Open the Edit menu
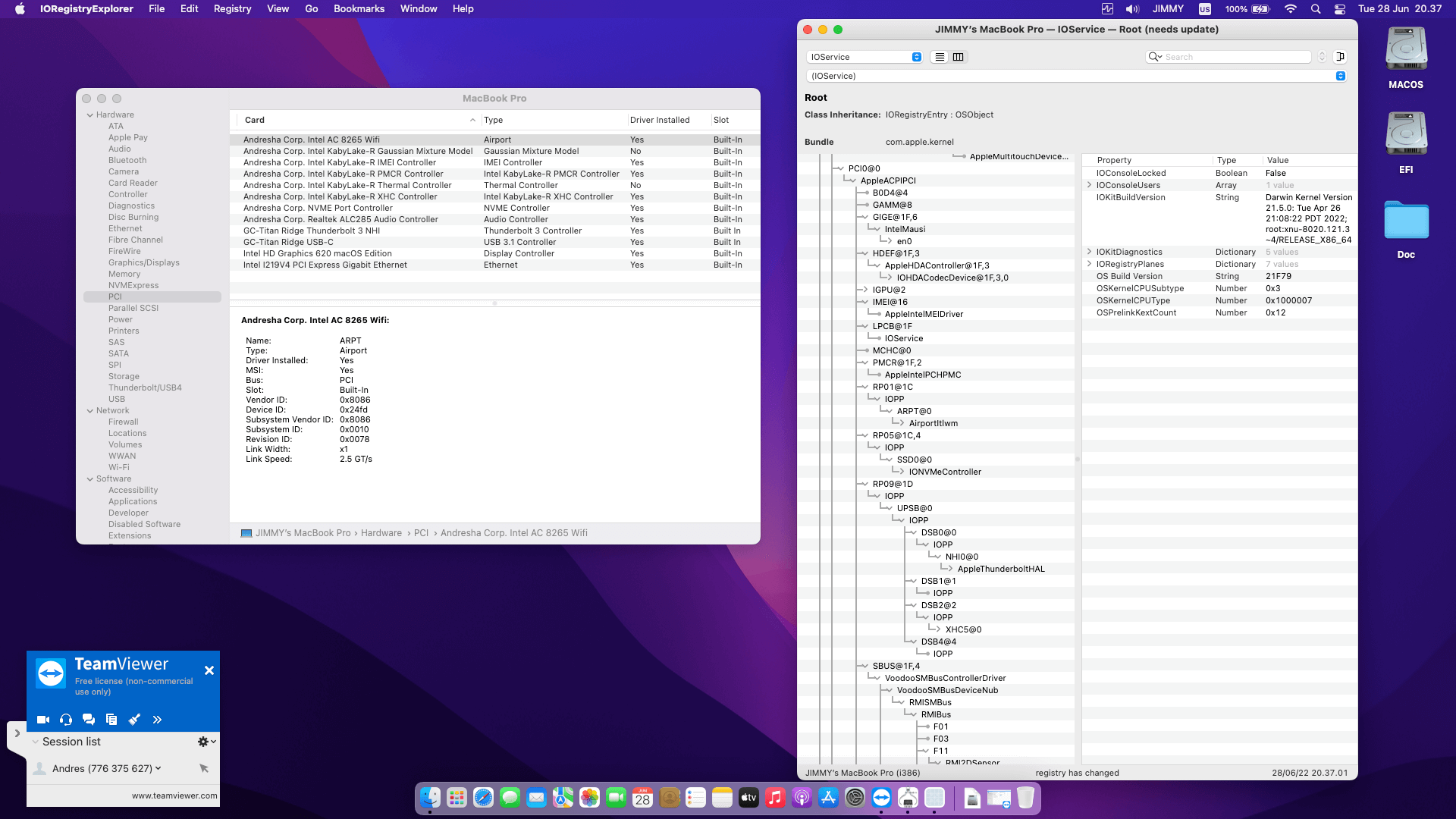This screenshot has width=1456, height=819. point(189,9)
